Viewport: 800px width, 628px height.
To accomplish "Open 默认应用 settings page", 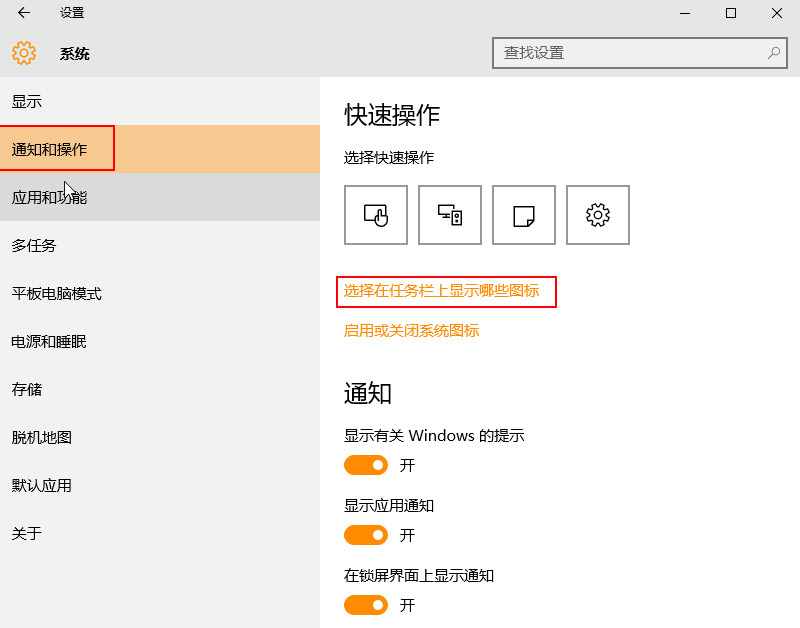I will coord(160,485).
